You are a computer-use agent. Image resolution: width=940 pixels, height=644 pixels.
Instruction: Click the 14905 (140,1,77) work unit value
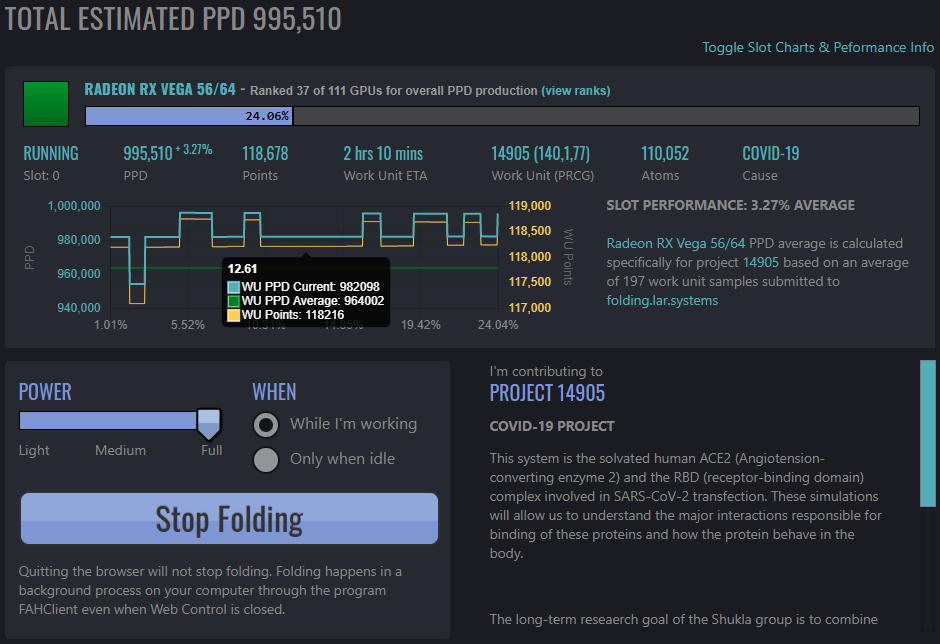click(x=540, y=154)
